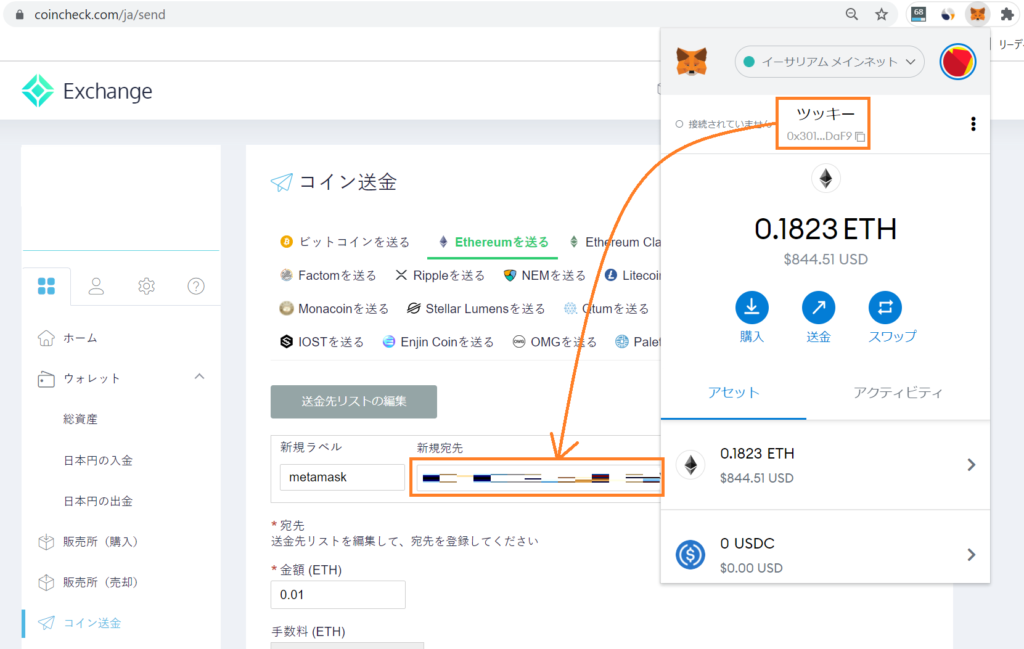The height and width of the screenshot is (649, 1024).
Task: Go to ホーム in the sidebar
Action: (80, 338)
